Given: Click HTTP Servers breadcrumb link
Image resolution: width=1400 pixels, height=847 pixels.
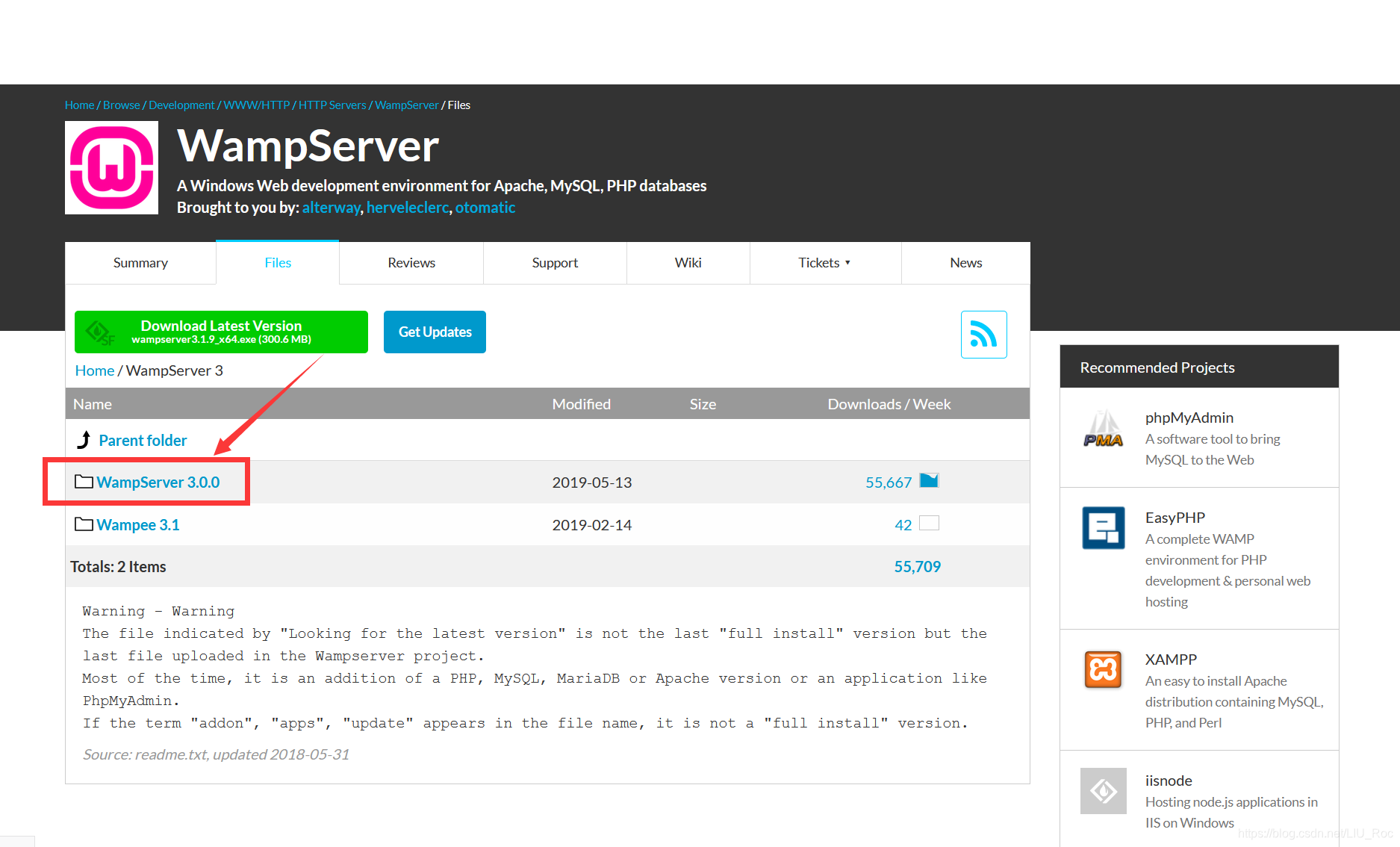Looking at the screenshot, I should (x=332, y=105).
